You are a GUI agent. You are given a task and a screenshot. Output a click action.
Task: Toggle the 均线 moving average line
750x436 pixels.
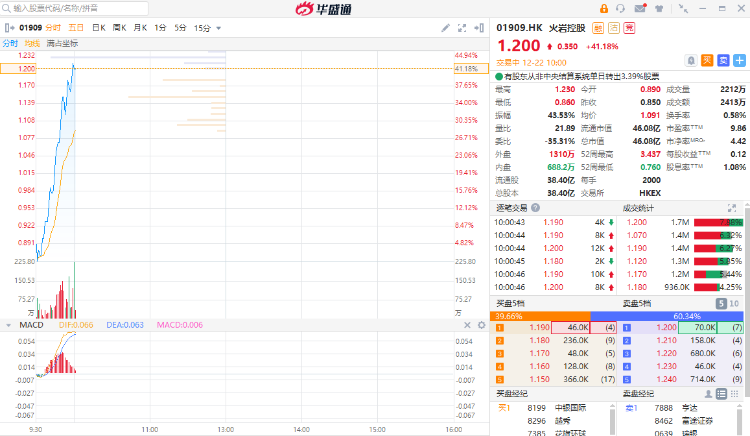point(33,43)
